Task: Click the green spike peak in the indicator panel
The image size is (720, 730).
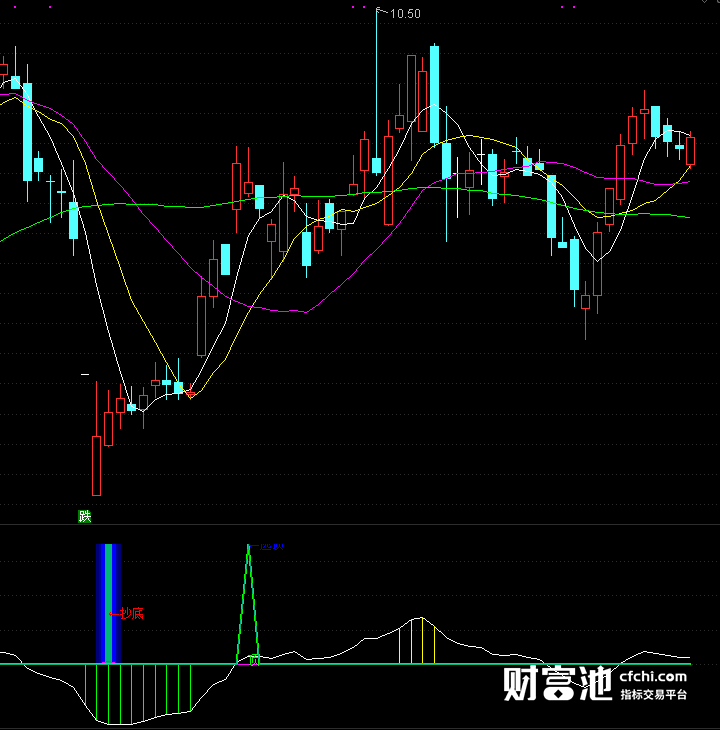Action: tap(249, 546)
